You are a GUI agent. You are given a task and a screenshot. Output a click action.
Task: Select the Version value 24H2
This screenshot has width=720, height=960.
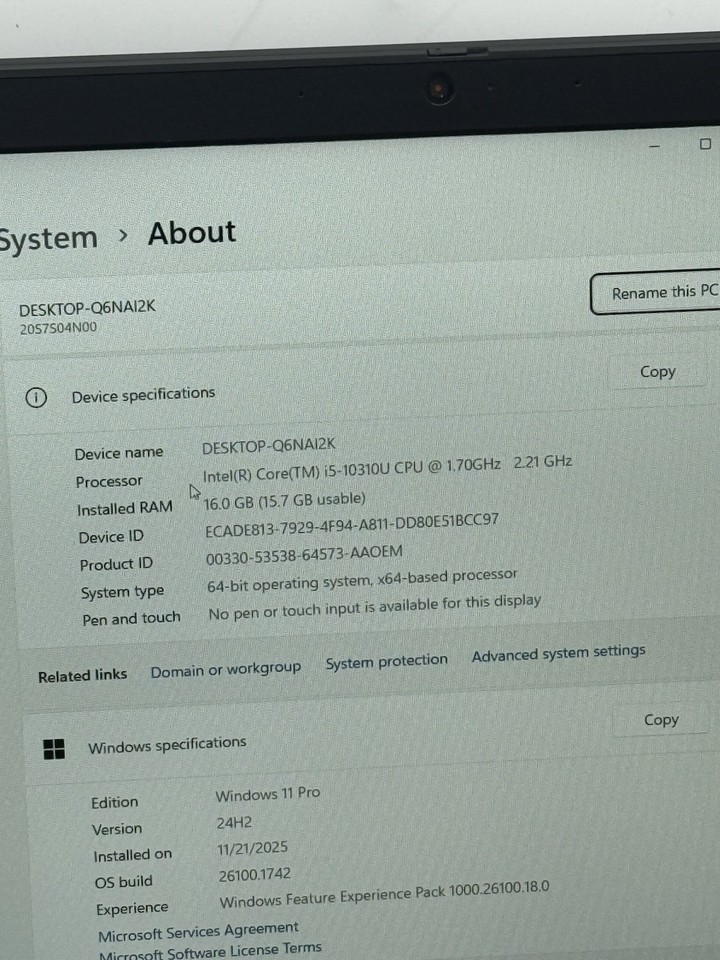pos(234,823)
